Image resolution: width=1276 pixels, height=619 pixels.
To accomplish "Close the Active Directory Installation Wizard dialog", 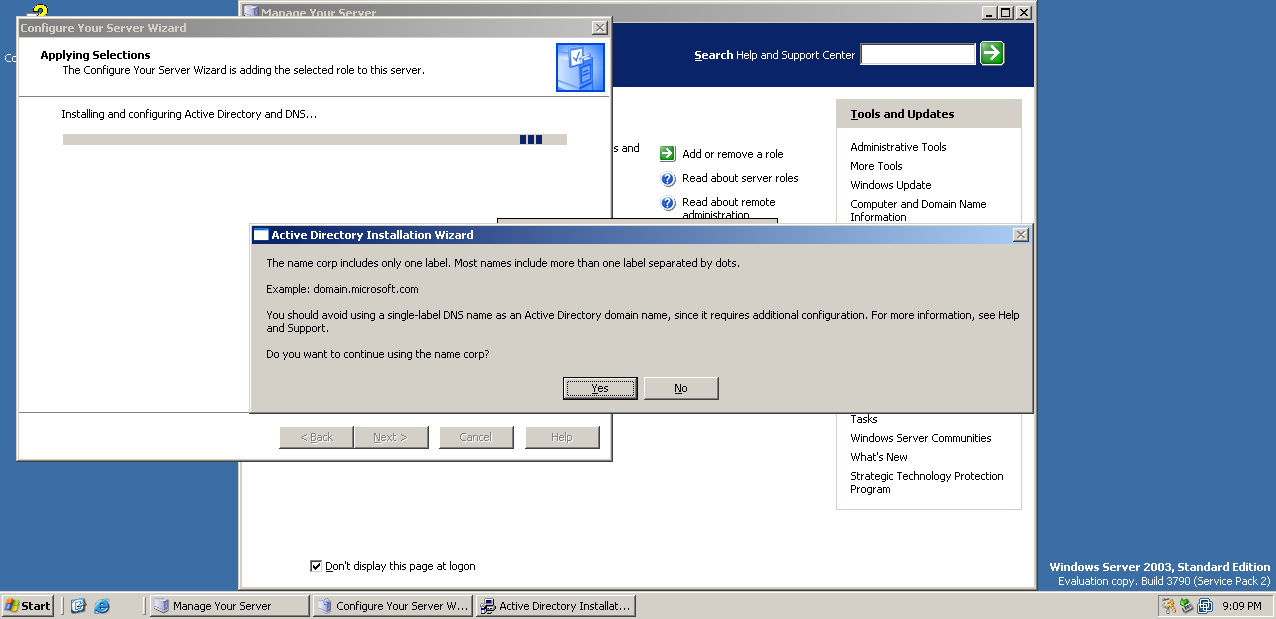I will point(1020,235).
